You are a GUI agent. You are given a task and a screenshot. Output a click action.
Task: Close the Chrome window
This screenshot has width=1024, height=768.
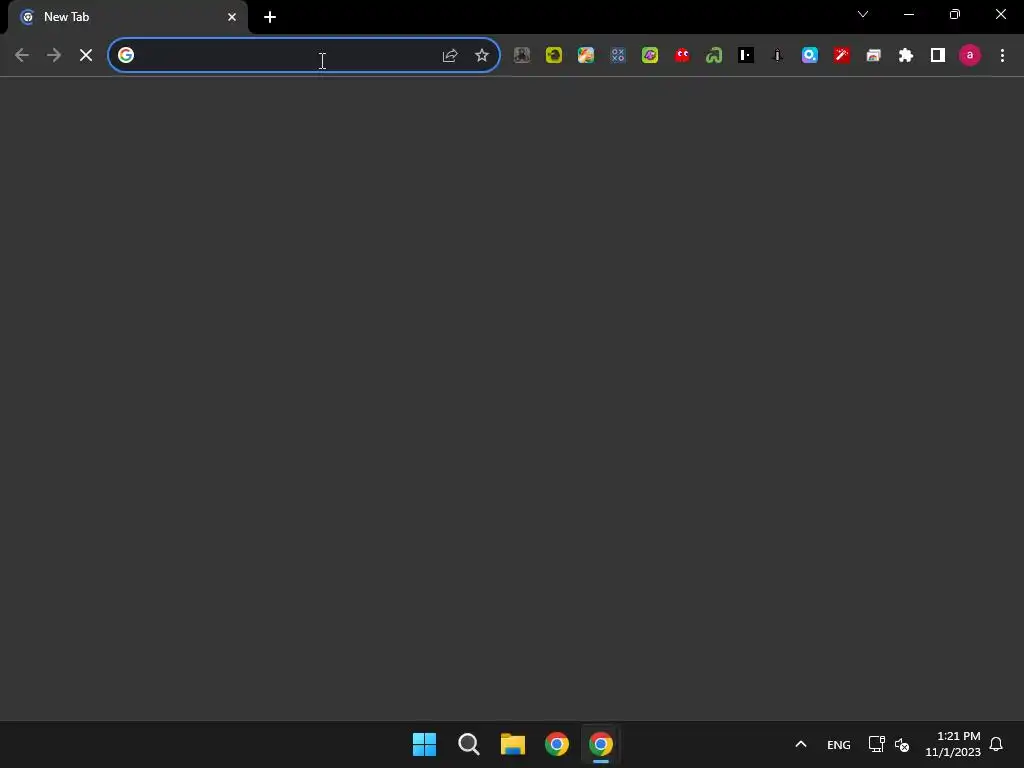click(1001, 14)
